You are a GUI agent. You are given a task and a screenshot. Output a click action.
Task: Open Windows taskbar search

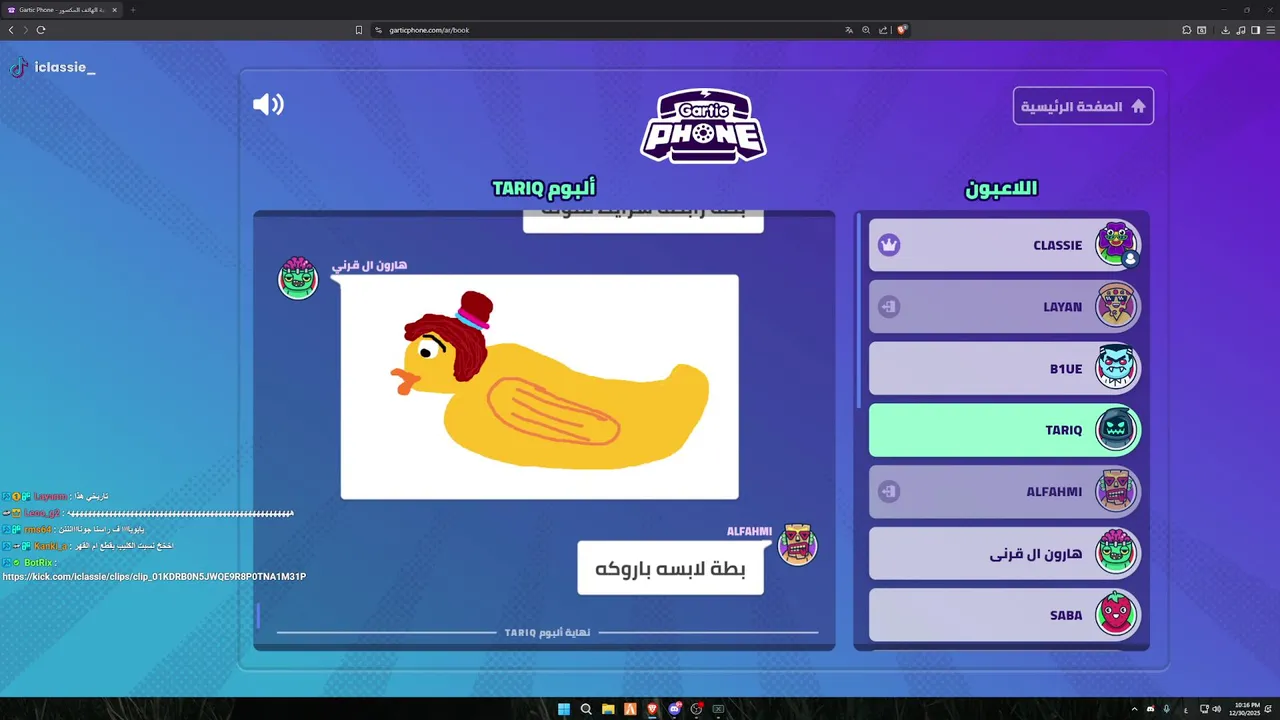pos(586,709)
